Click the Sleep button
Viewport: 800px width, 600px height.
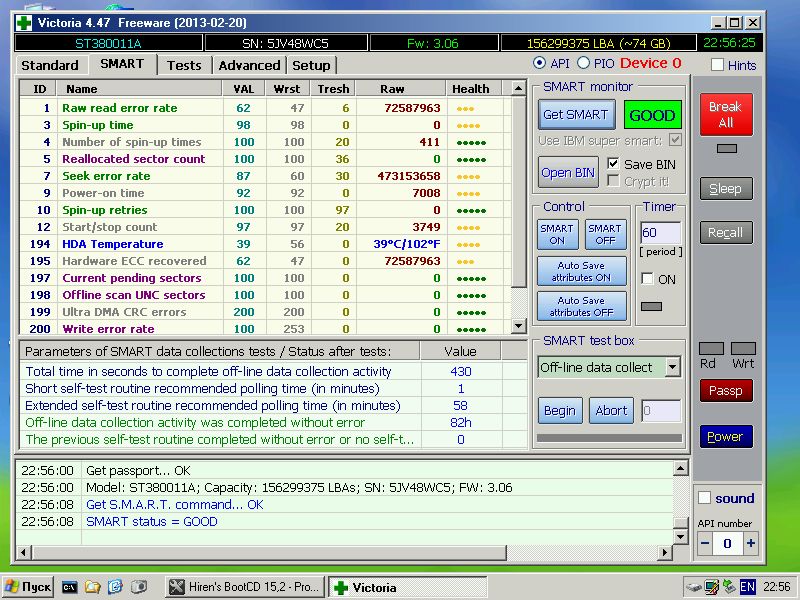click(x=726, y=189)
